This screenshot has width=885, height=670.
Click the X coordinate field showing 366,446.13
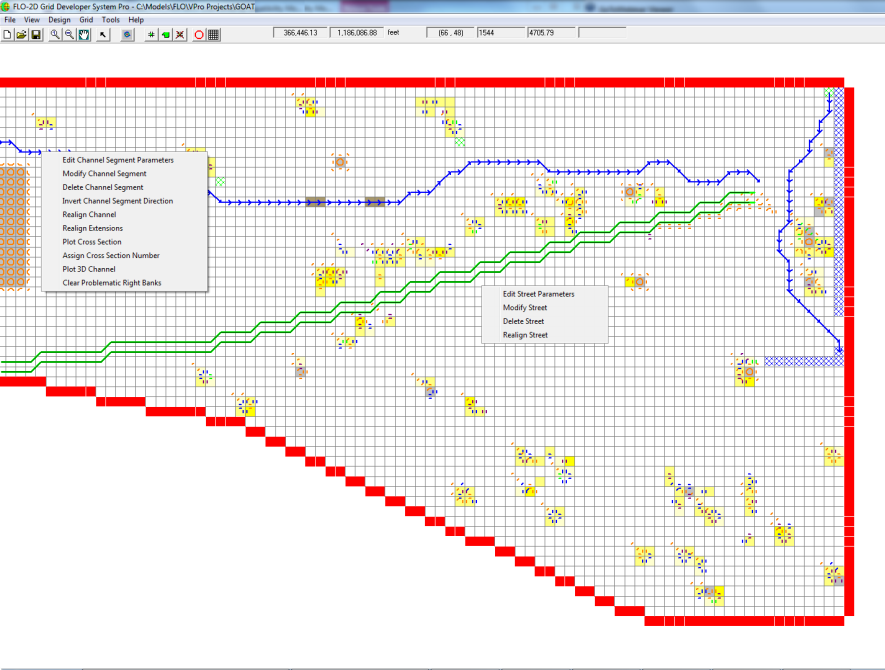[300, 33]
